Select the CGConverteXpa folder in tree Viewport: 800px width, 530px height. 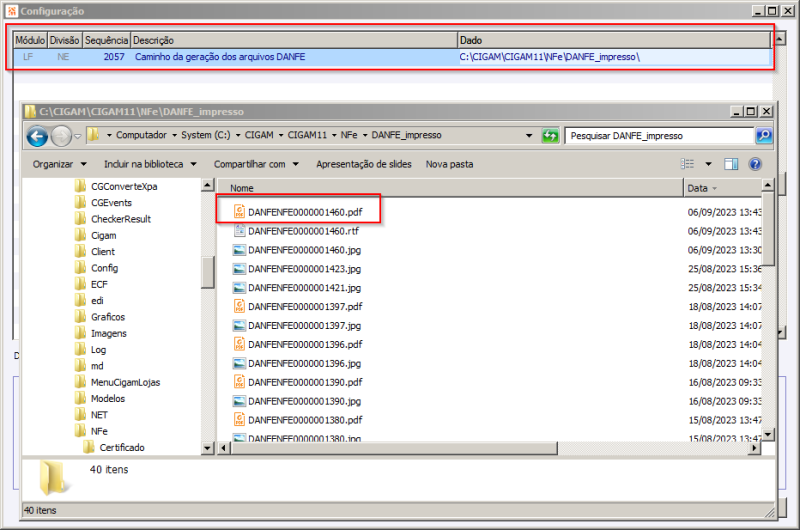(x=116, y=186)
